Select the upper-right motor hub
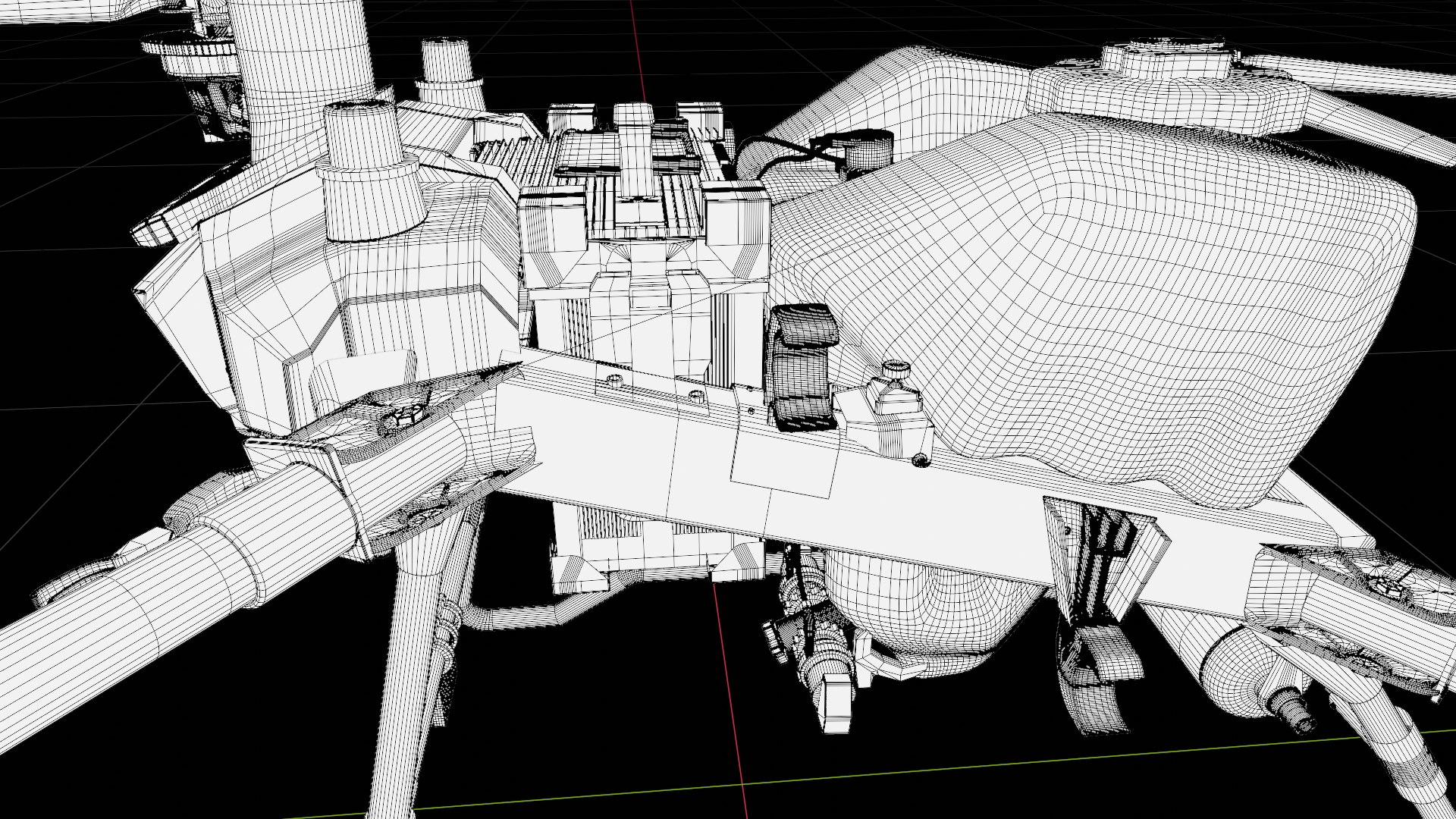 (x=1168, y=64)
